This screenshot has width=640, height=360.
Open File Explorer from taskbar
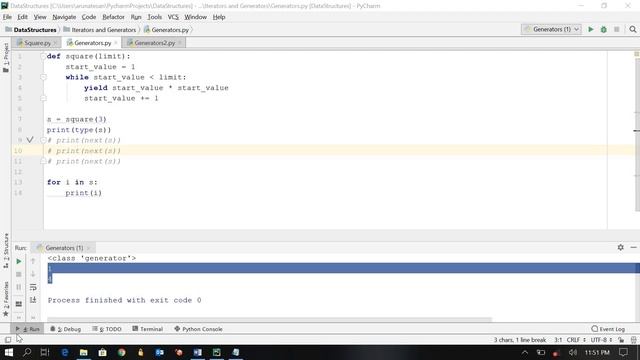coord(84,352)
